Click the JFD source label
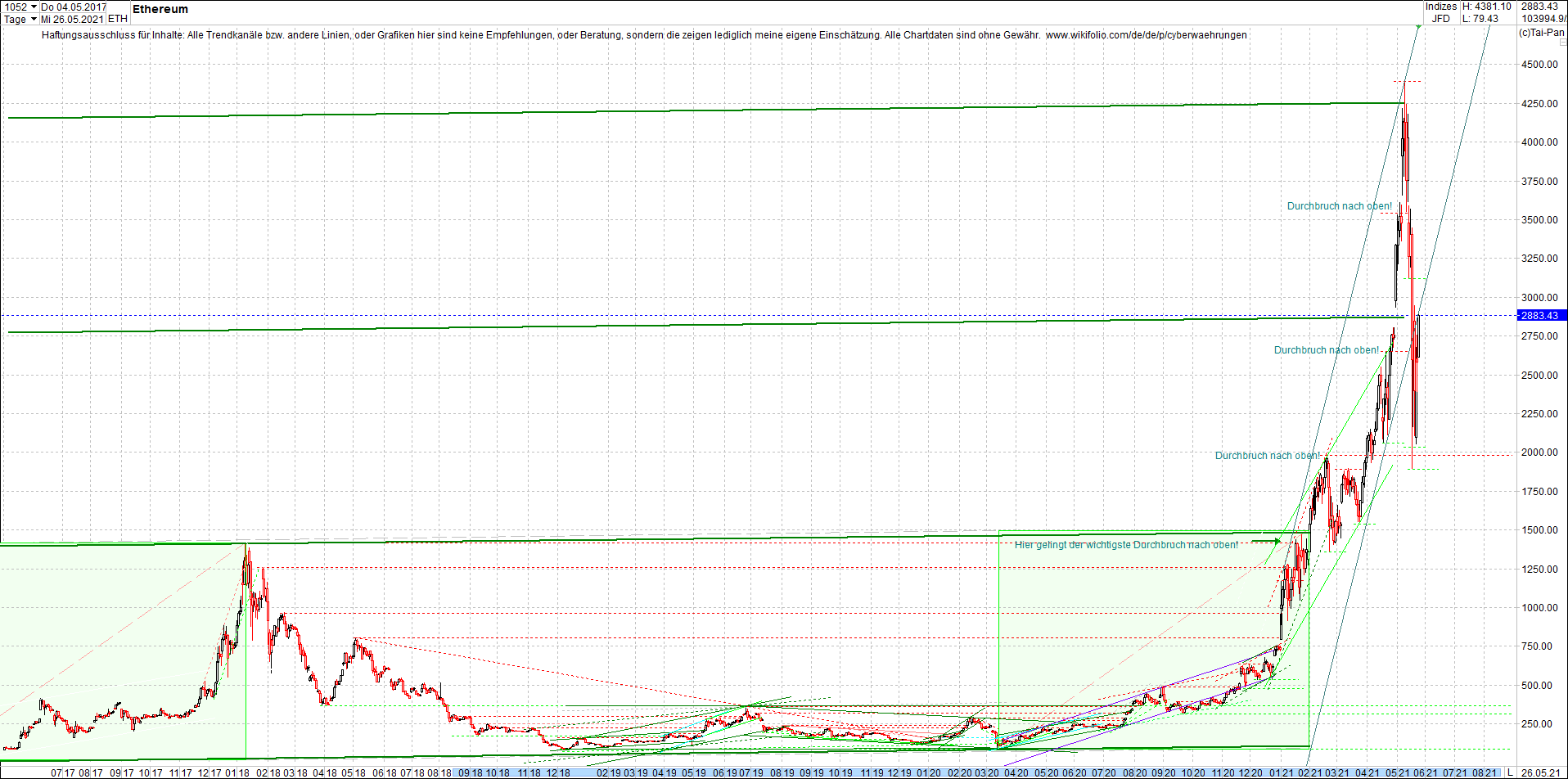1568x779 pixels. [1441, 19]
